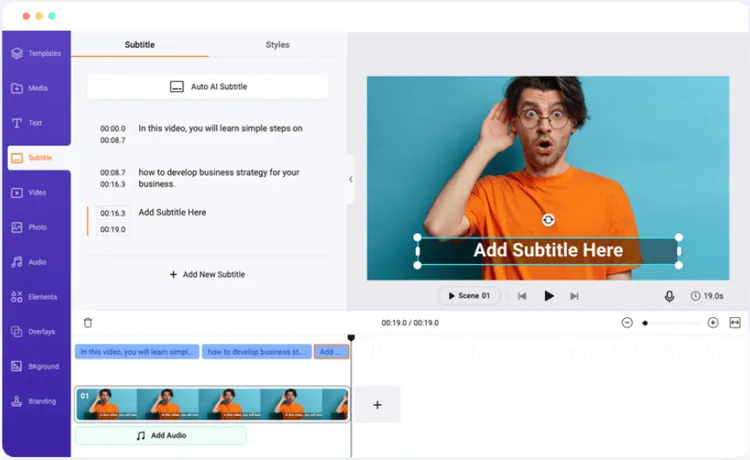This screenshot has height=460, width=750.
Task: Edit the 'Add Subtitle Here' list entry
Action: [172, 212]
